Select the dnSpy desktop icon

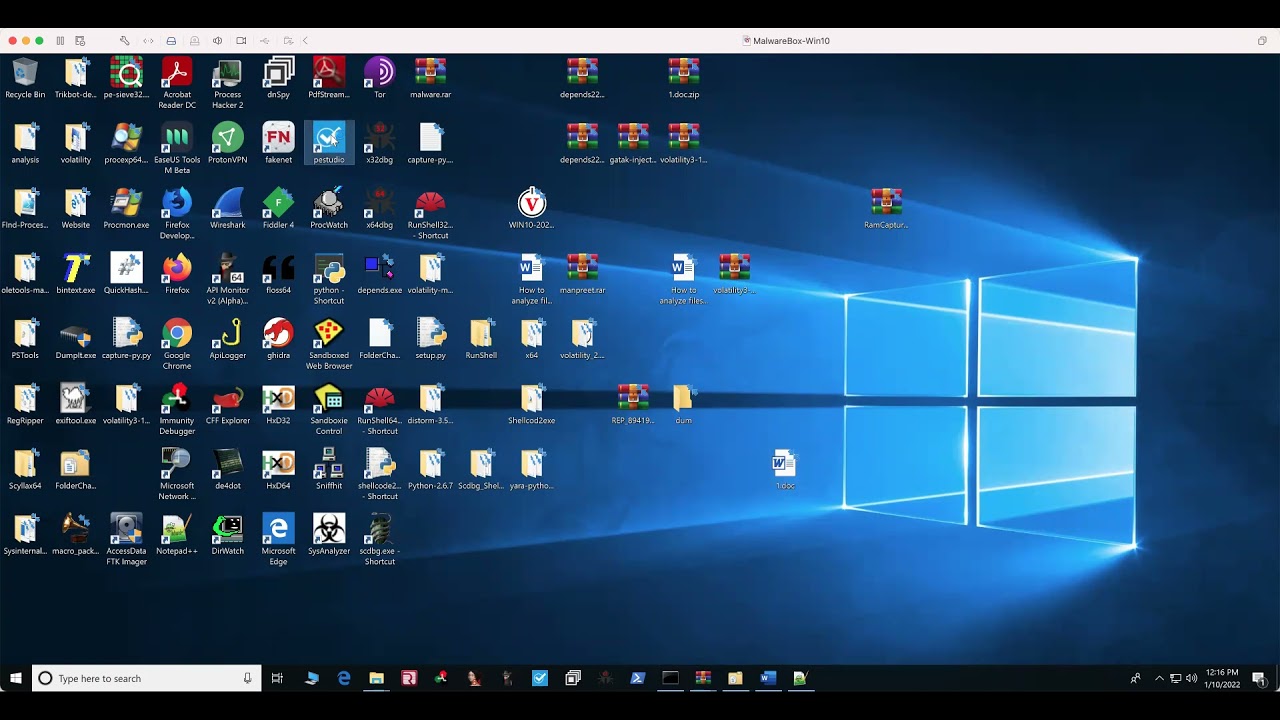coord(278,78)
